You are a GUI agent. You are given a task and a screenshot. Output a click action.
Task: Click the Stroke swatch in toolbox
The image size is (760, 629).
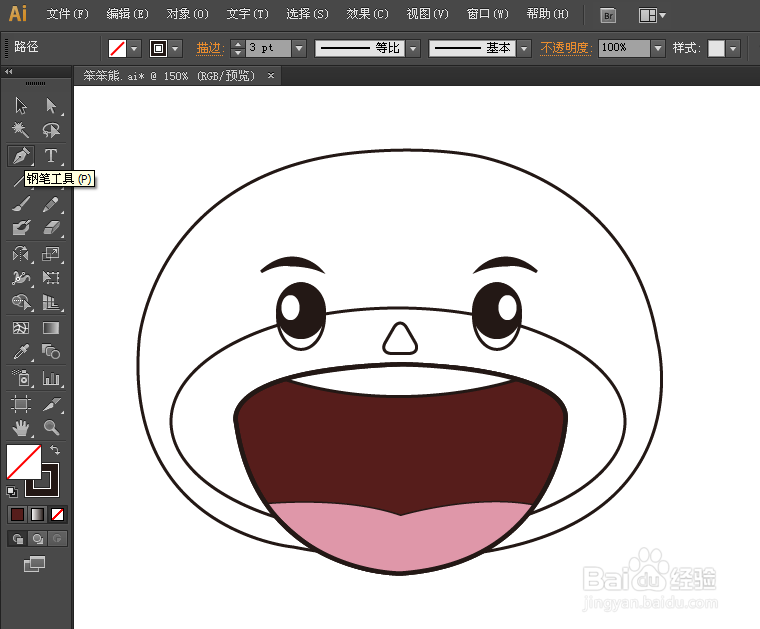(49, 486)
